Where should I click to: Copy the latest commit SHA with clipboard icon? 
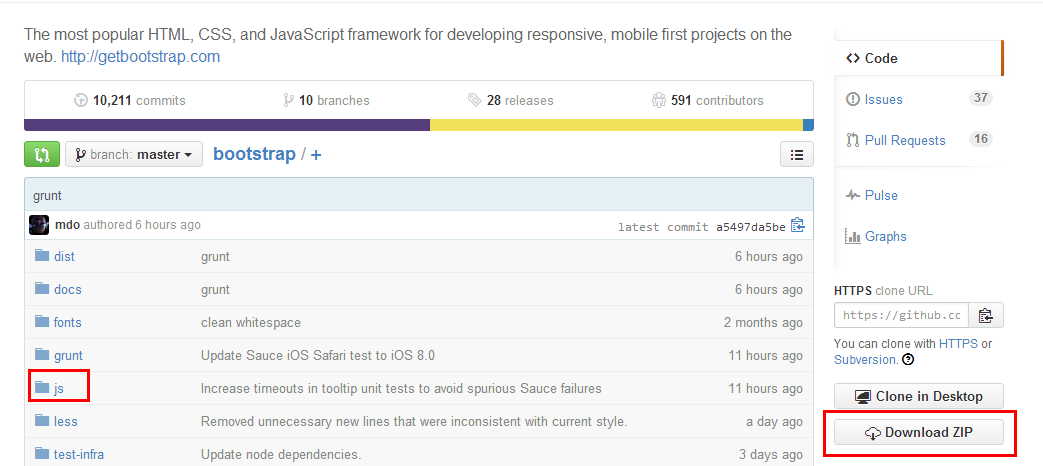pyautogui.click(x=798, y=225)
